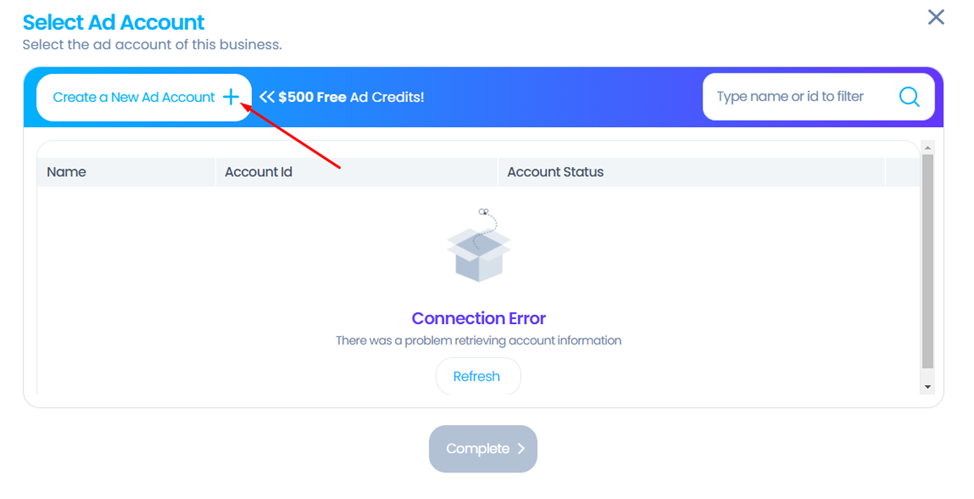
Task: Click the empty box illustration
Action: click(x=478, y=245)
